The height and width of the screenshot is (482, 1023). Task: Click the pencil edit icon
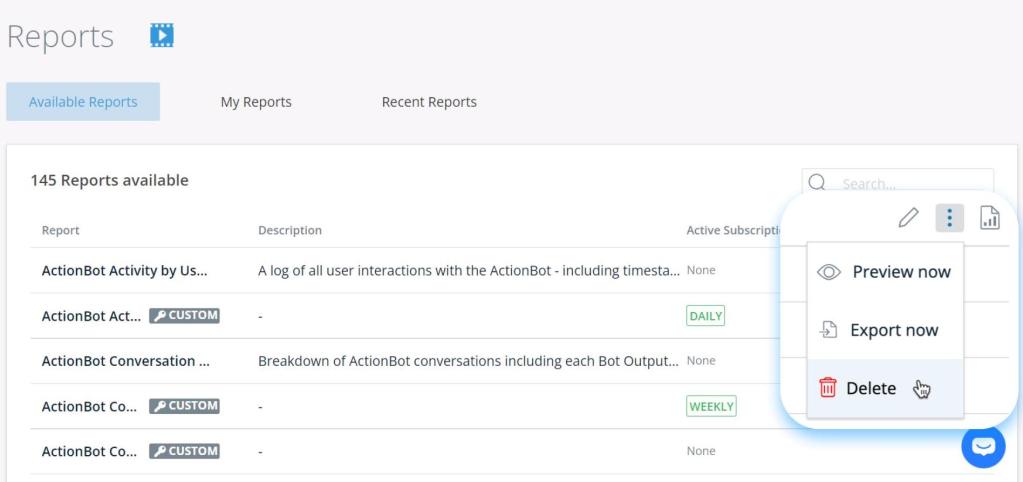coord(908,217)
